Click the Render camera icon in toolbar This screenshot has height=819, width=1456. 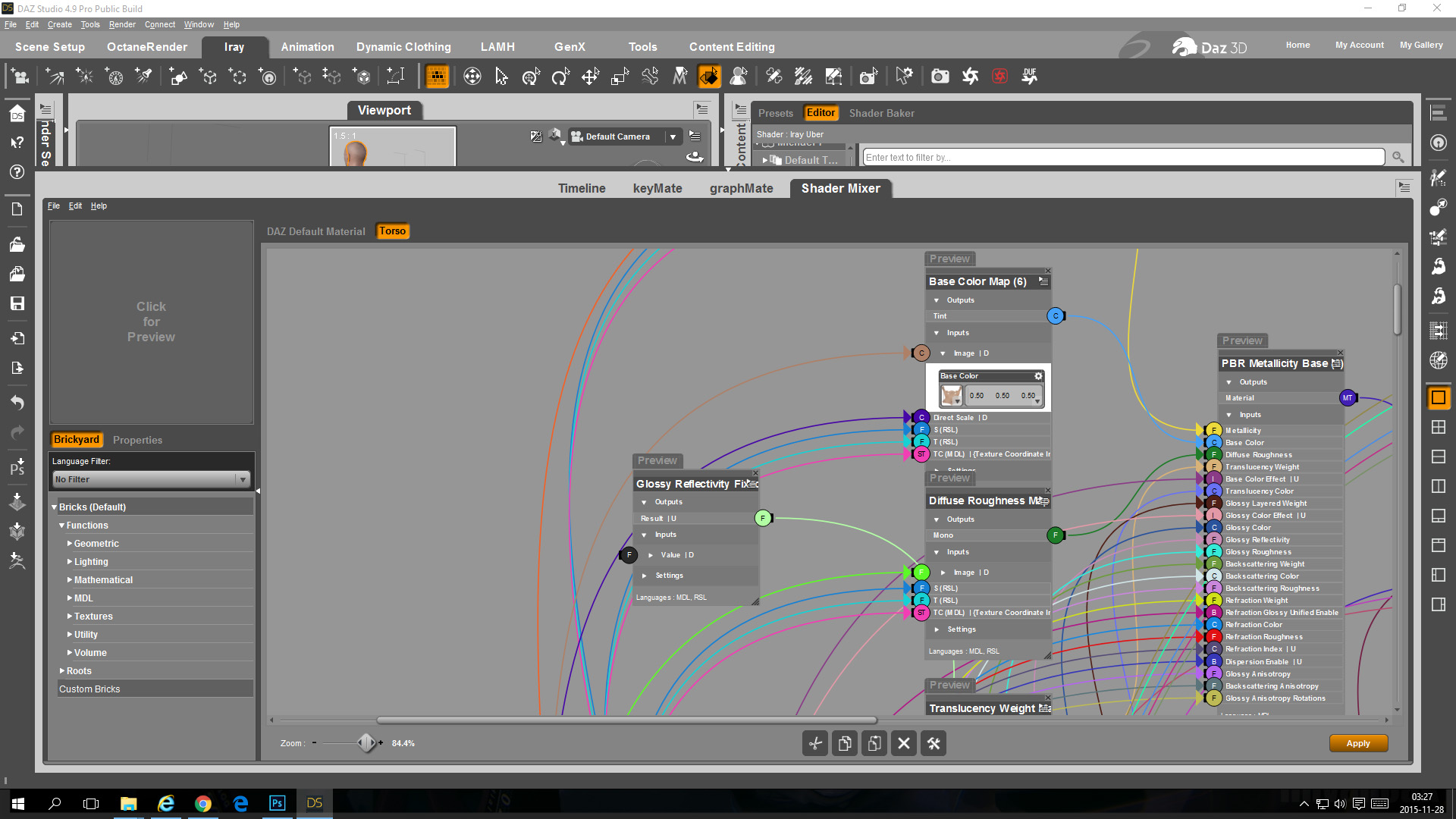(x=940, y=76)
